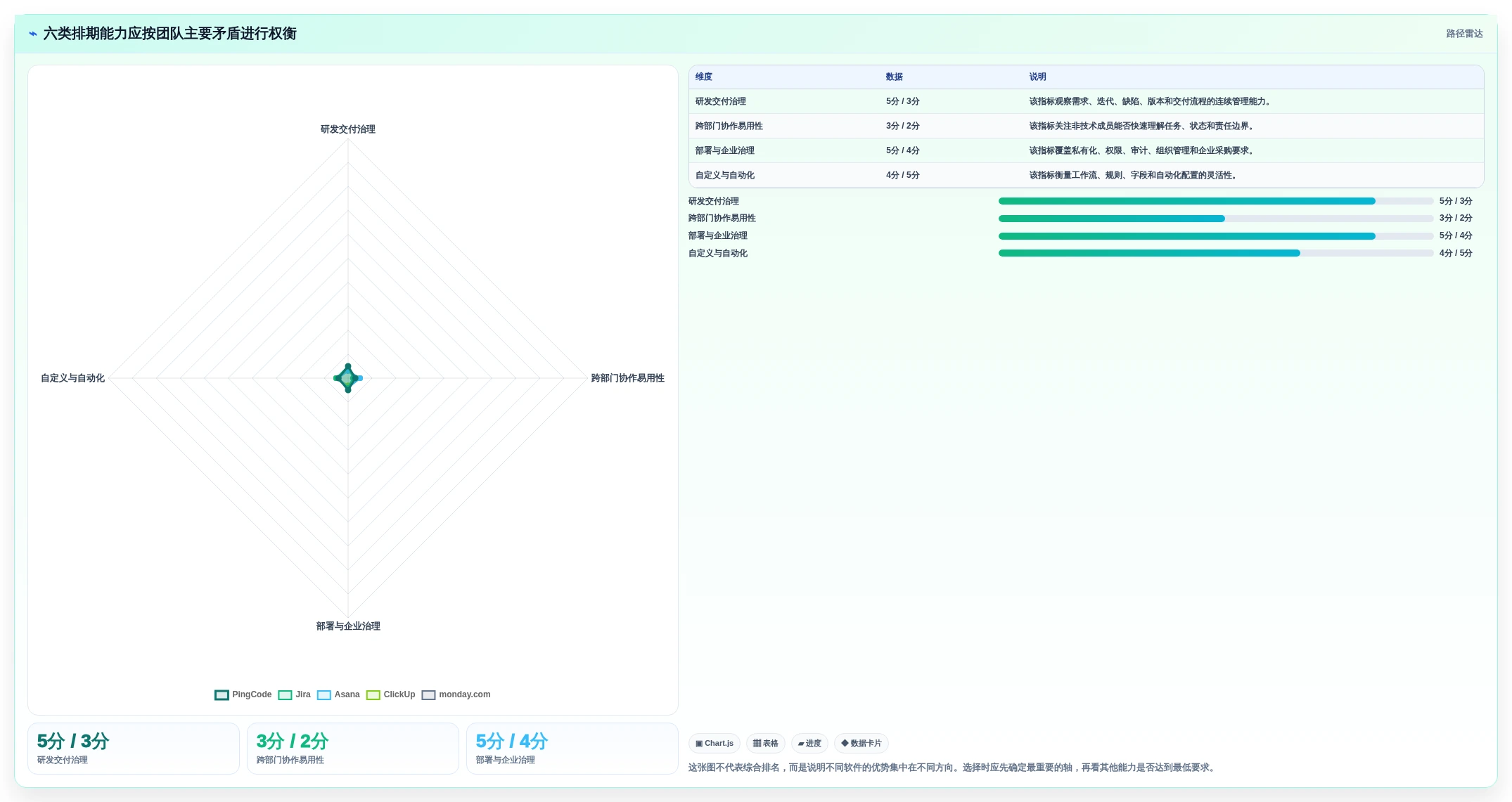This screenshot has width=1512, height=802.
Task: Click the 数据 column header
Action: coord(895,77)
